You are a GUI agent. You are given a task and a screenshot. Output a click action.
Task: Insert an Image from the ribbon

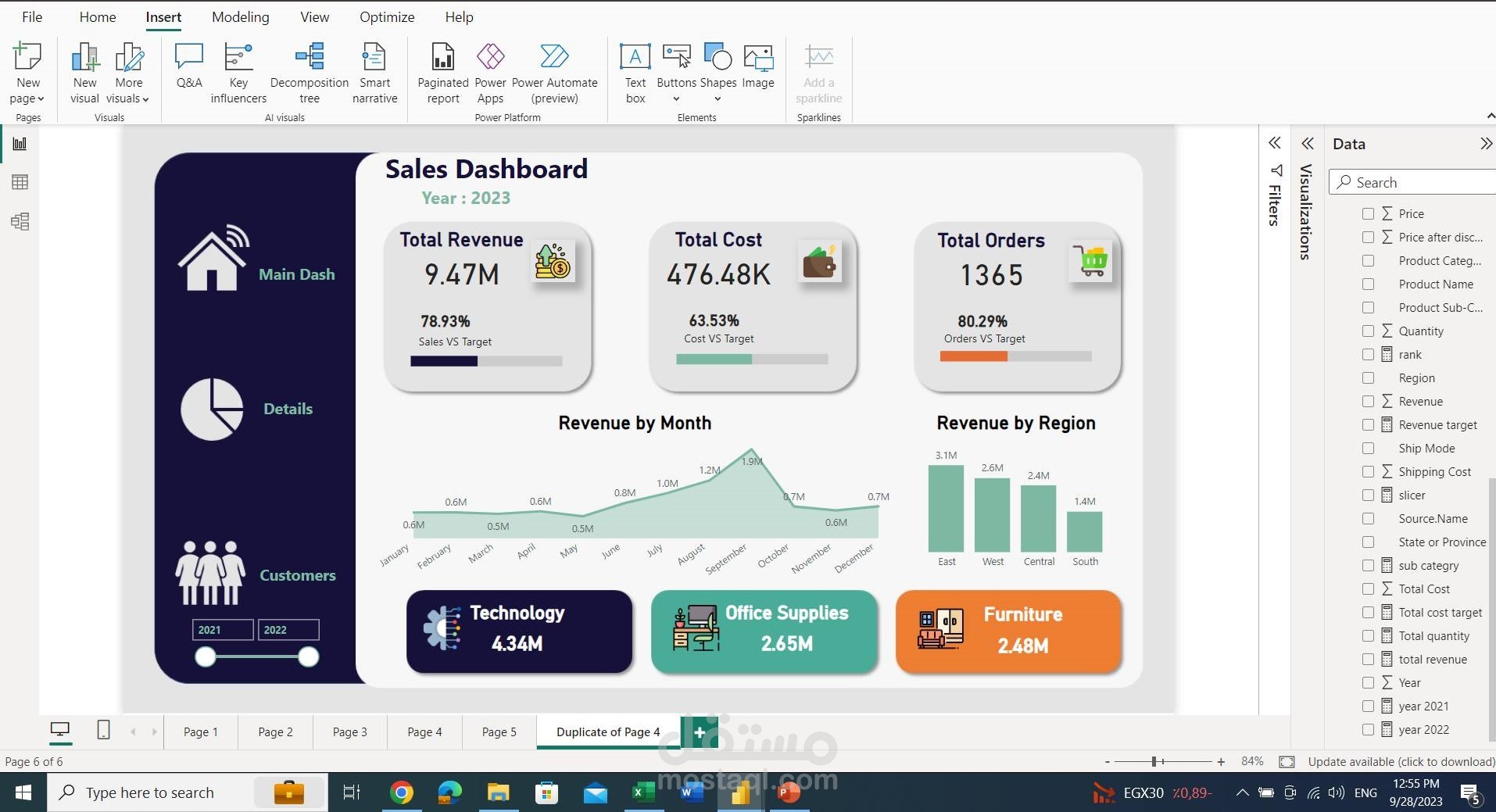[757, 67]
